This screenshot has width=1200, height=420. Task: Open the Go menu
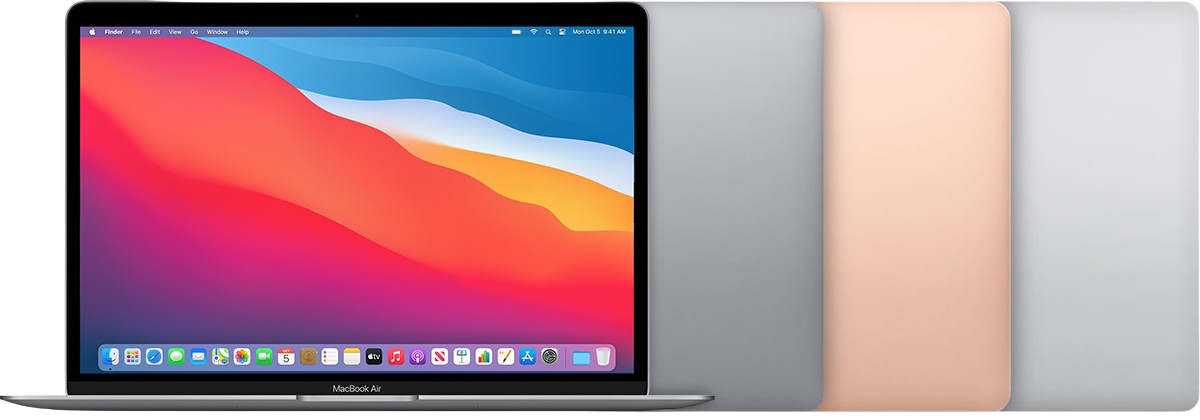point(194,32)
